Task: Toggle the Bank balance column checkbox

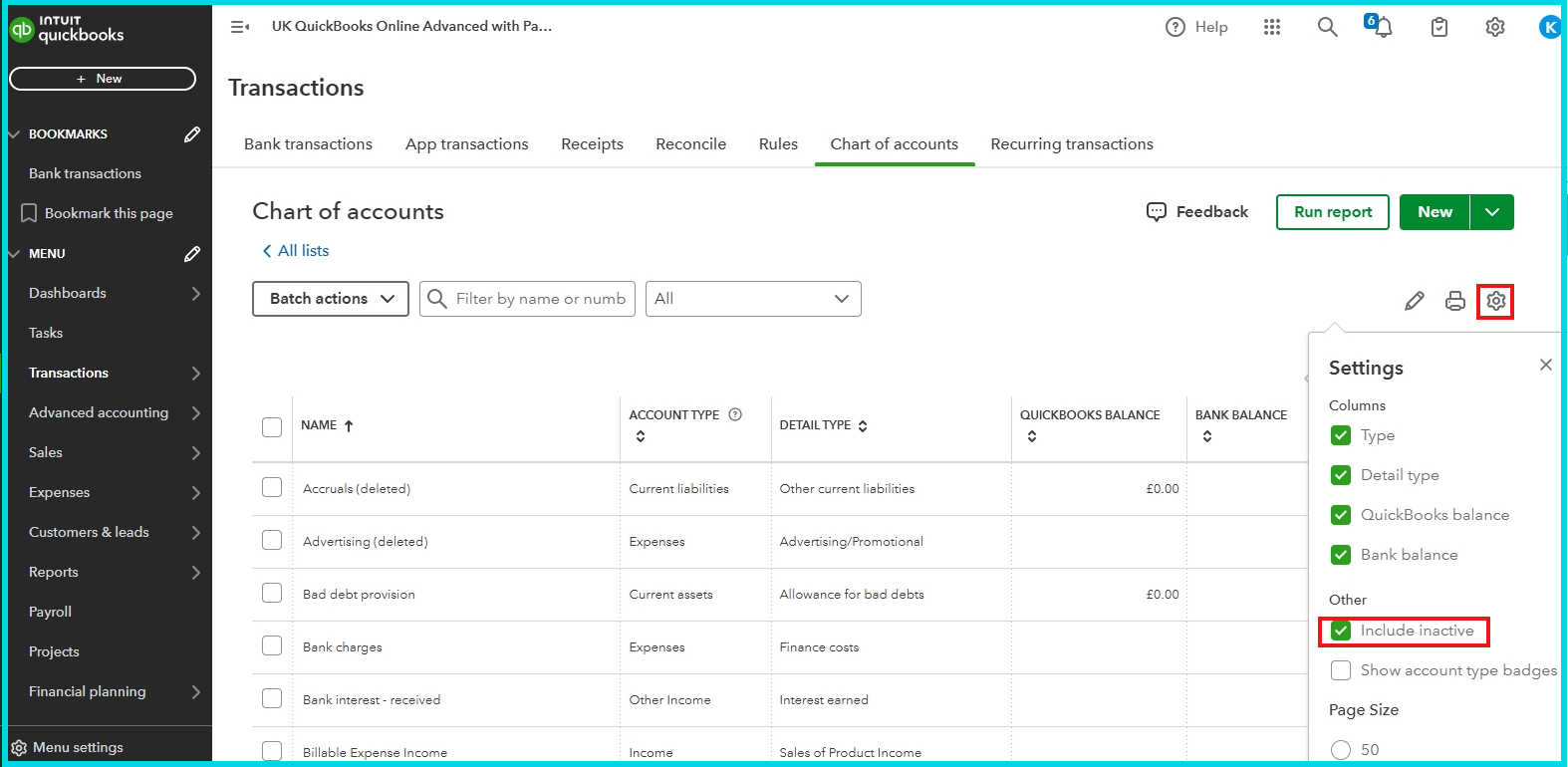Action: click(x=1341, y=555)
